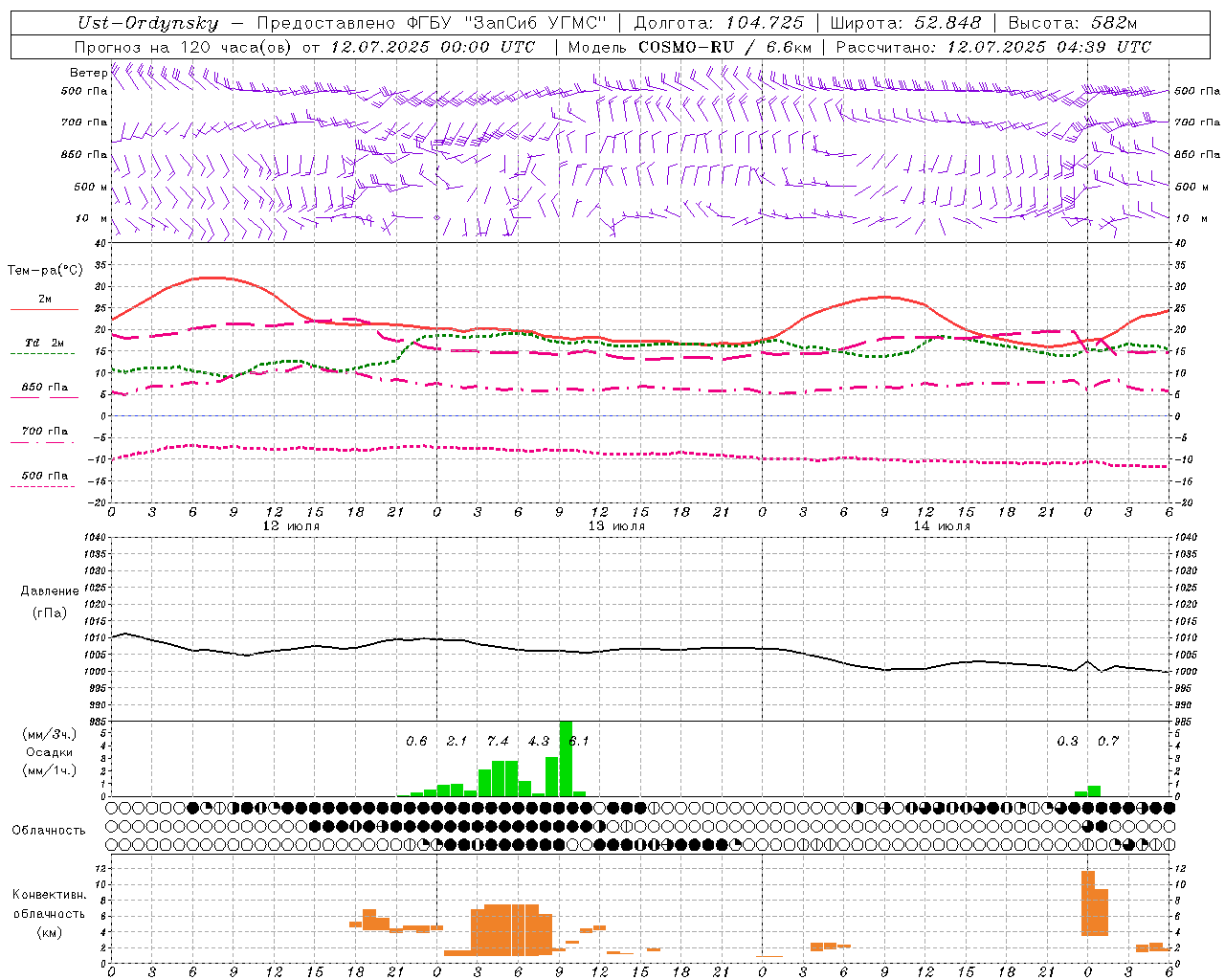
Task: Click the Тем-ра(°C) axis title
Action: pyautogui.click(x=45, y=271)
